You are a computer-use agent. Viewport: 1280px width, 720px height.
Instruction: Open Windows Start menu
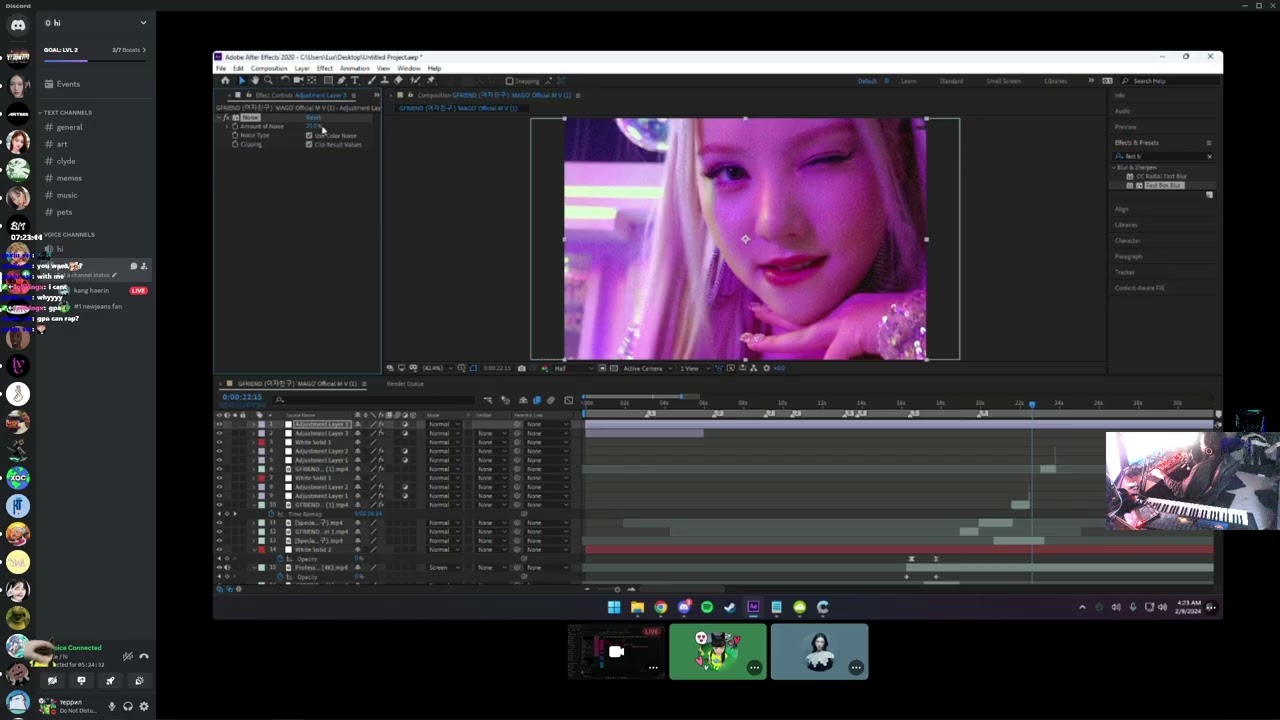(x=614, y=607)
